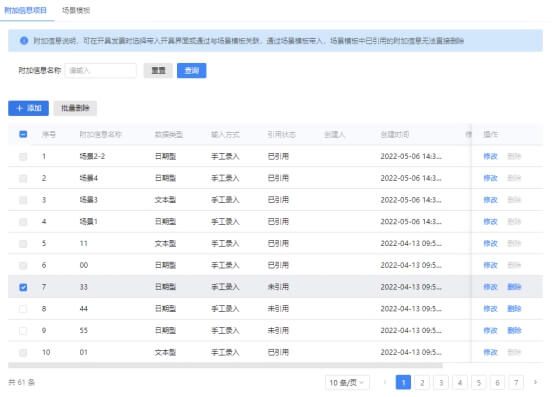
Task: Click 修改 for row 5 named 11
Action: pos(490,244)
